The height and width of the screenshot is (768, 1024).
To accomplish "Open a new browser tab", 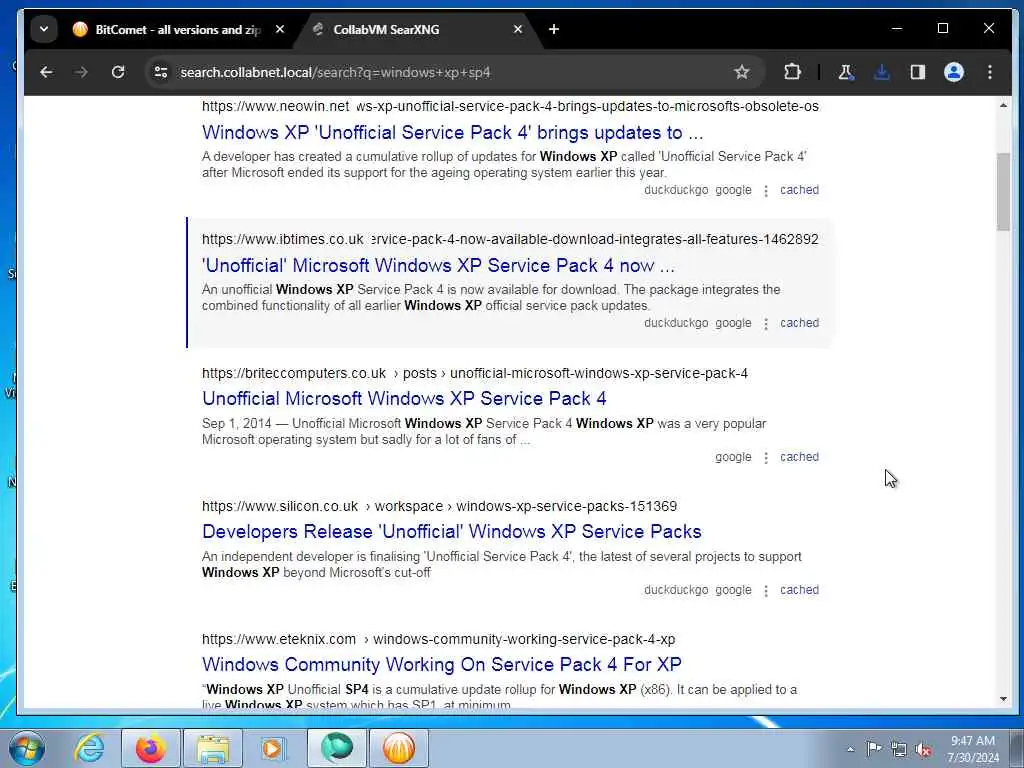I will 554,29.
